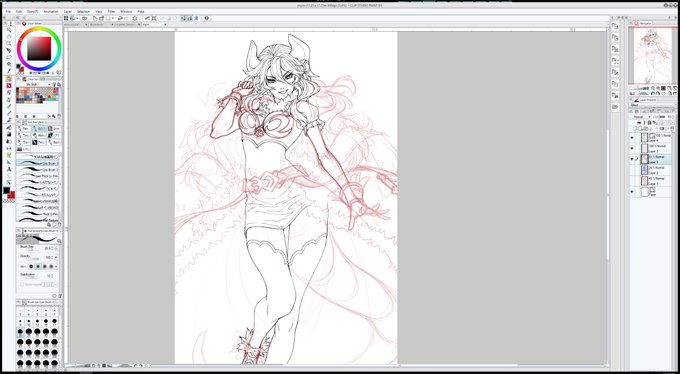The image size is (680, 374).
Task: Click the Navigator canvas preview thumbnail
Action: tap(653, 56)
